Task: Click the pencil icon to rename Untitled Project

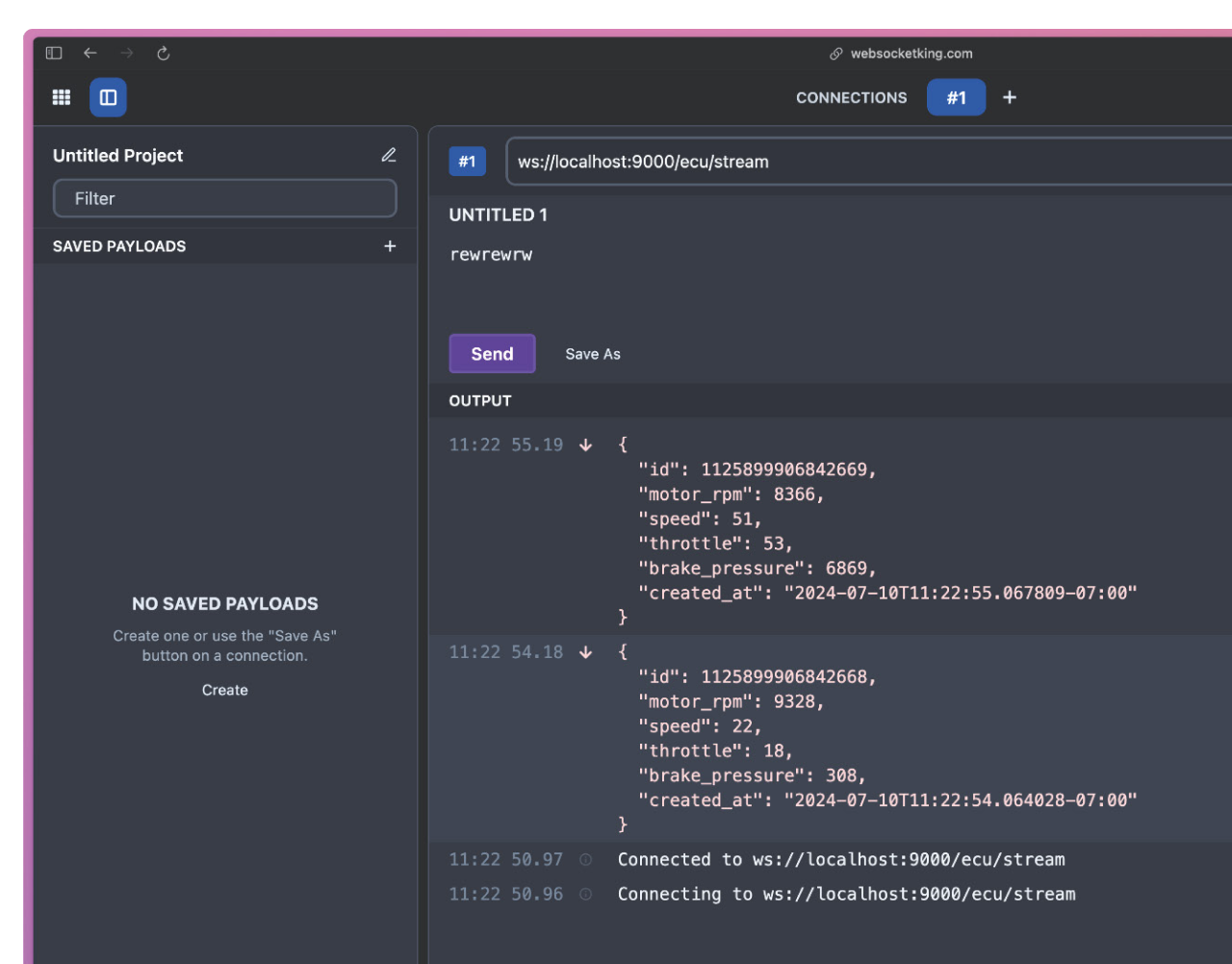Action: pyautogui.click(x=389, y=155)
